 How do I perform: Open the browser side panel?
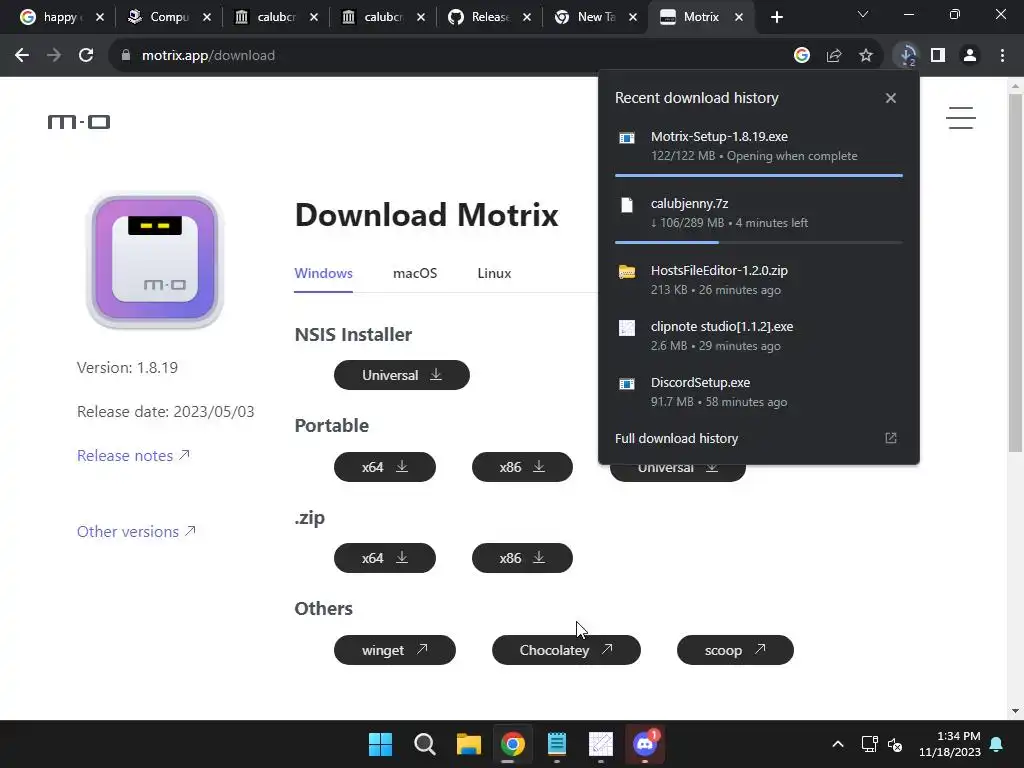pyautogui.click(x=938, y=56)
